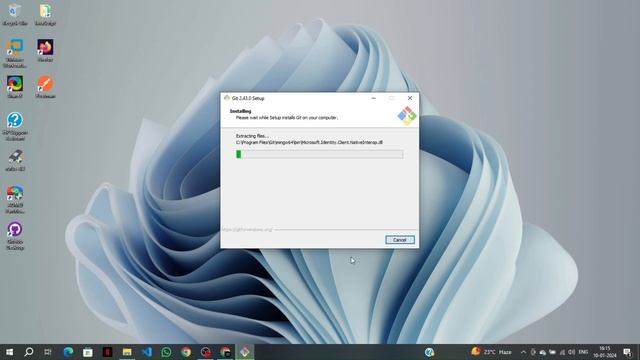Show hidden system tray icons
The height and width of the screenshot is (360, 640).
coord(523,352)
